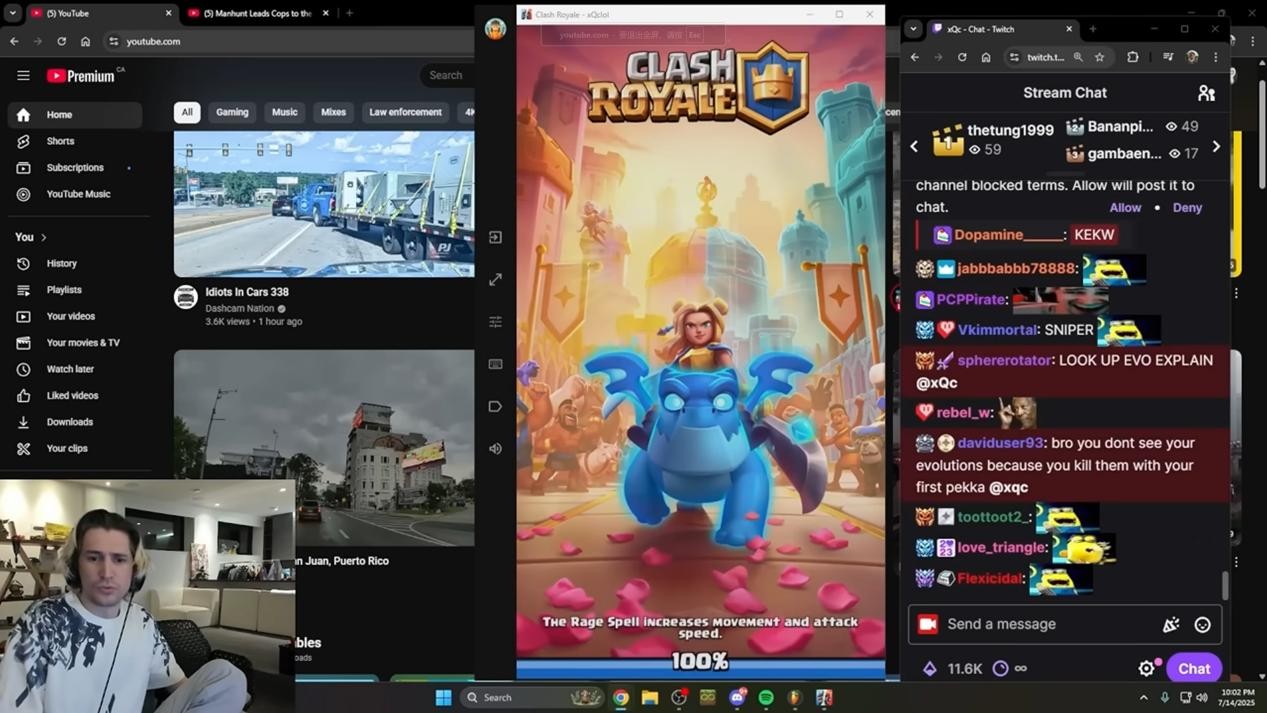Open the Dashcam Nation channel link
The width and height of the screenshot is (1267, 713).
pyautogui.click(x=240, y=309)
